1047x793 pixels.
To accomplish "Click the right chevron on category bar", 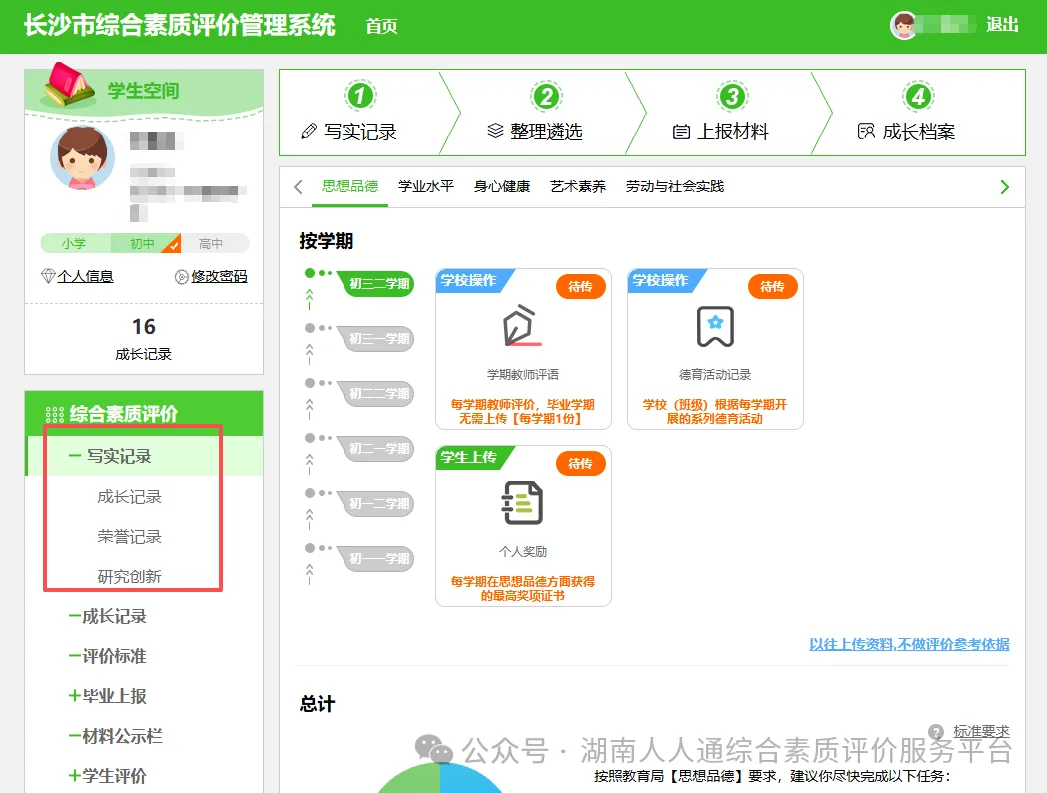I will (1005, 186).
